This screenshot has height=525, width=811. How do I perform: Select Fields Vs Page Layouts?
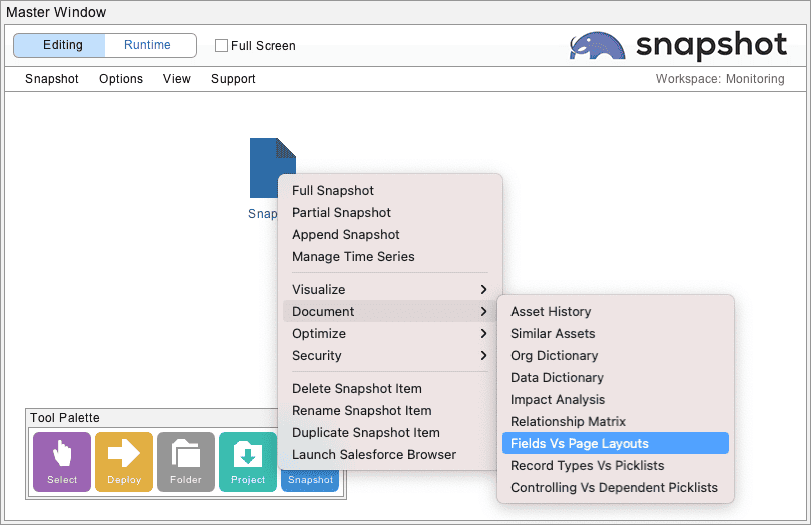615,443
